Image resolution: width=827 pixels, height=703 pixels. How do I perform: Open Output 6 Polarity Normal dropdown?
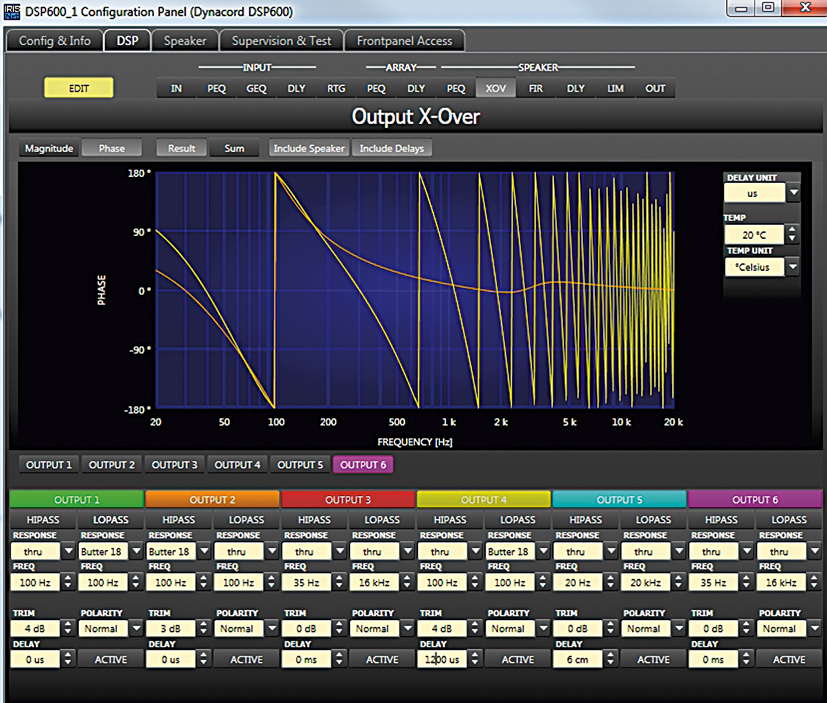pos(815,629)
